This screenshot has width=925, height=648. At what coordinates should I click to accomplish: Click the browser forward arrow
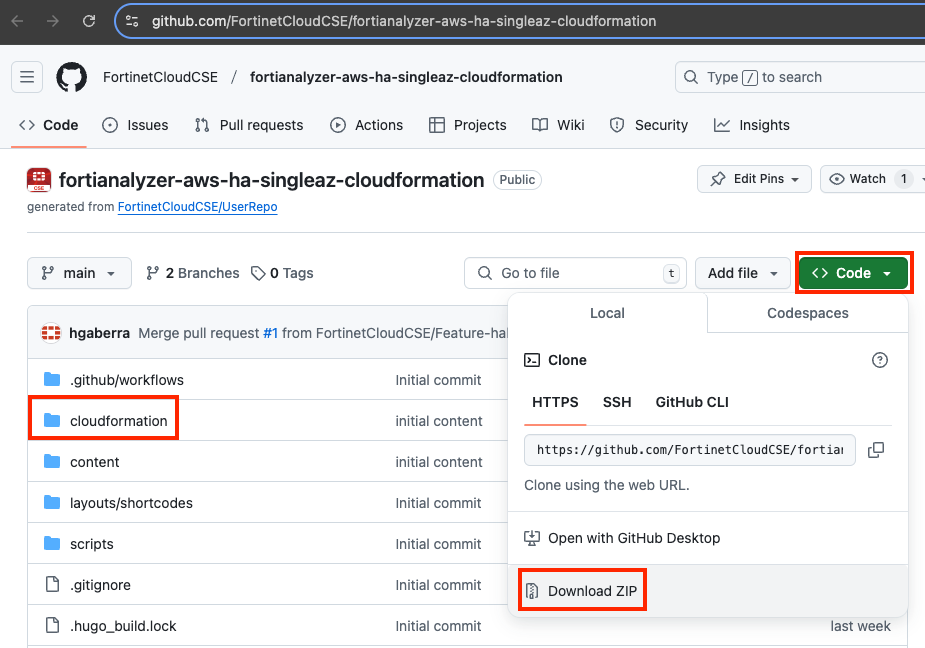coord(53,21)
